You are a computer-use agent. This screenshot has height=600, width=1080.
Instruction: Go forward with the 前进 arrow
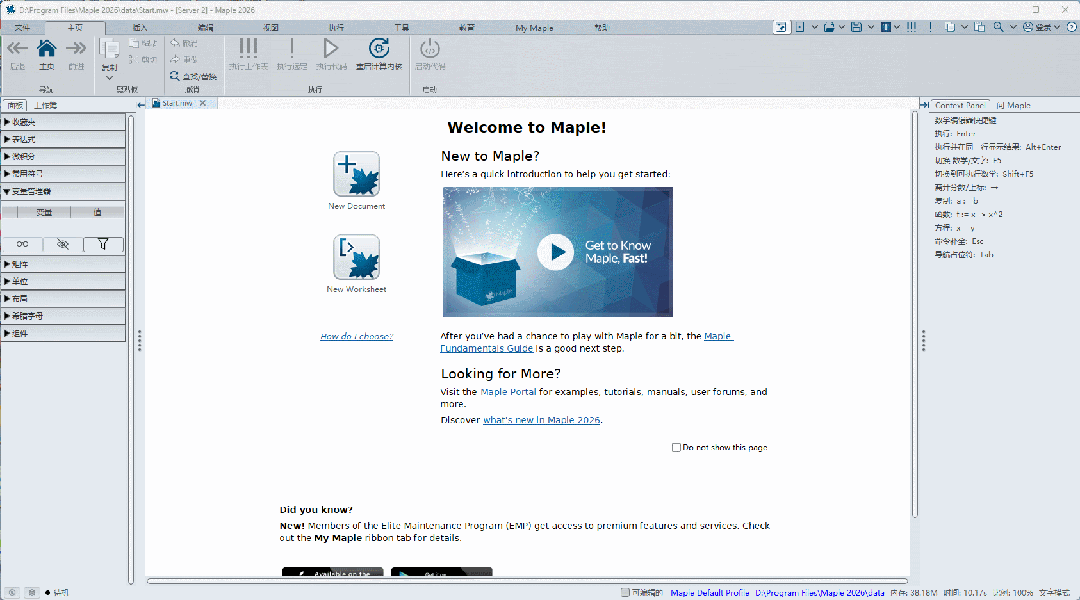76,49
